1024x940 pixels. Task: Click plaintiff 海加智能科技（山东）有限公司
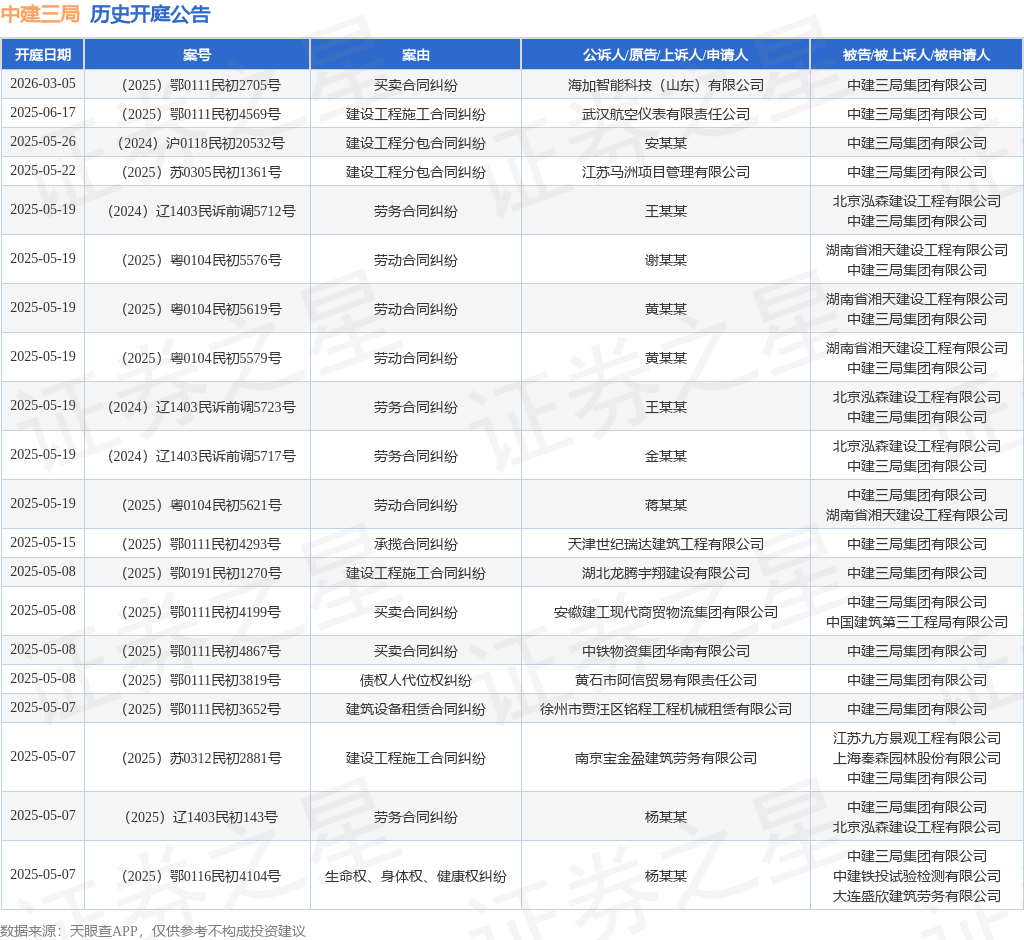point(665,85)
